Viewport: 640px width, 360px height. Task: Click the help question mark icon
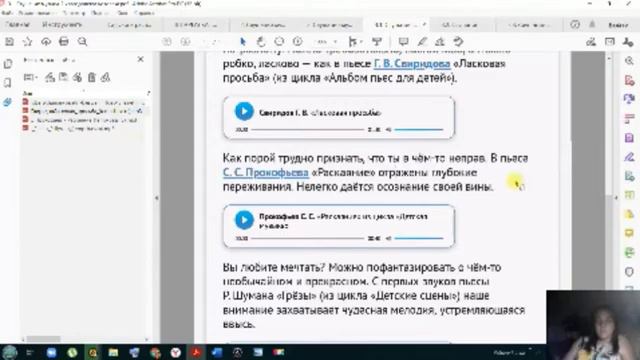click(x=575, y=25)
